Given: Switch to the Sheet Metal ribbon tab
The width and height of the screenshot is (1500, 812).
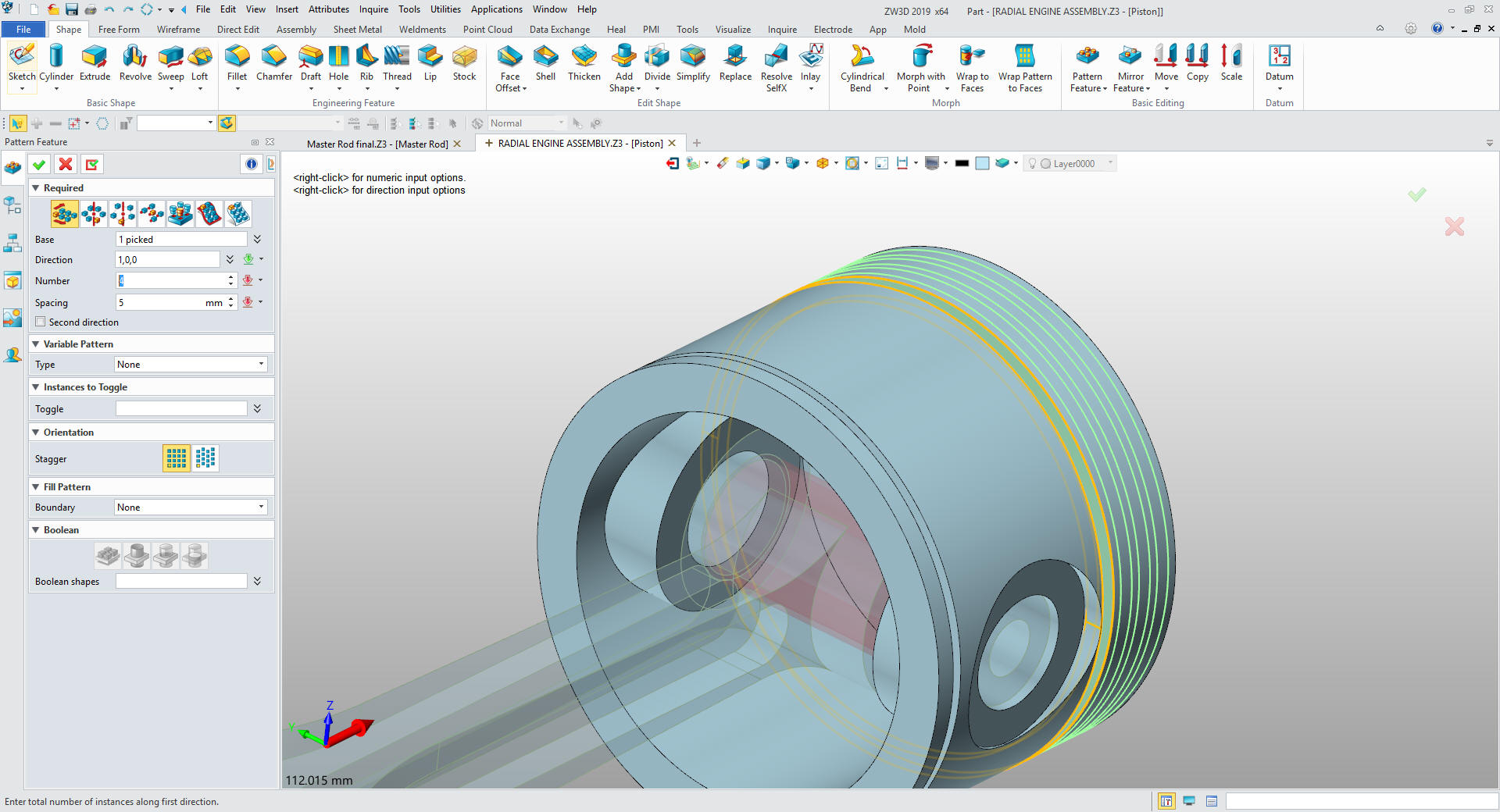Looking at the screenshot, I should point(357,30).
